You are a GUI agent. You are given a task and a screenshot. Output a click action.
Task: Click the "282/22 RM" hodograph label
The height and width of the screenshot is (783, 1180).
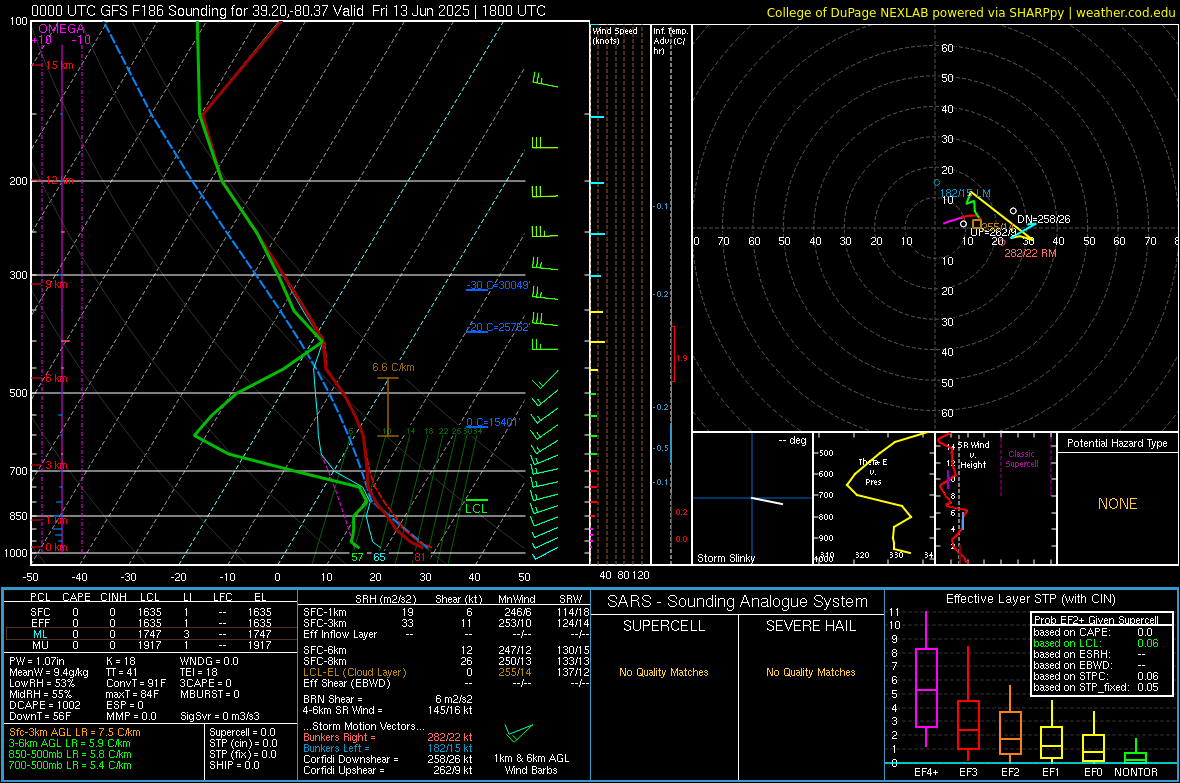[x=1030, y=253]
